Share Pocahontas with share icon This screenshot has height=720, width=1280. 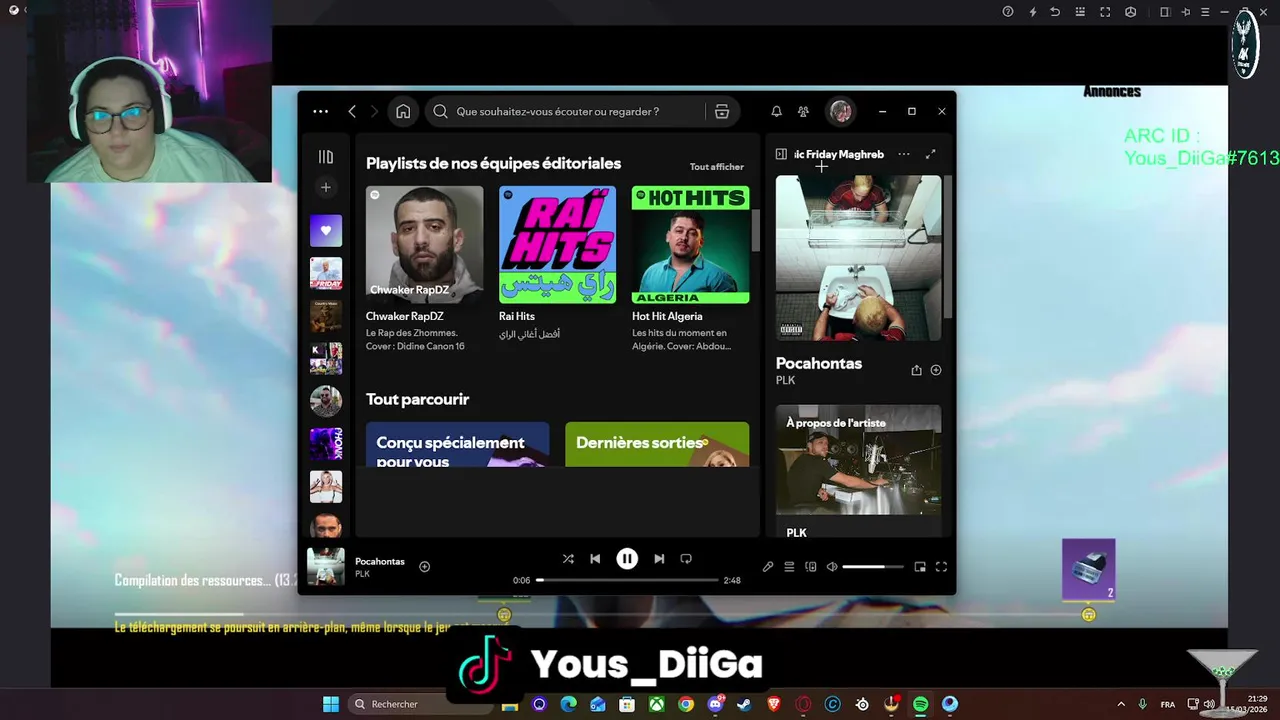916,370
